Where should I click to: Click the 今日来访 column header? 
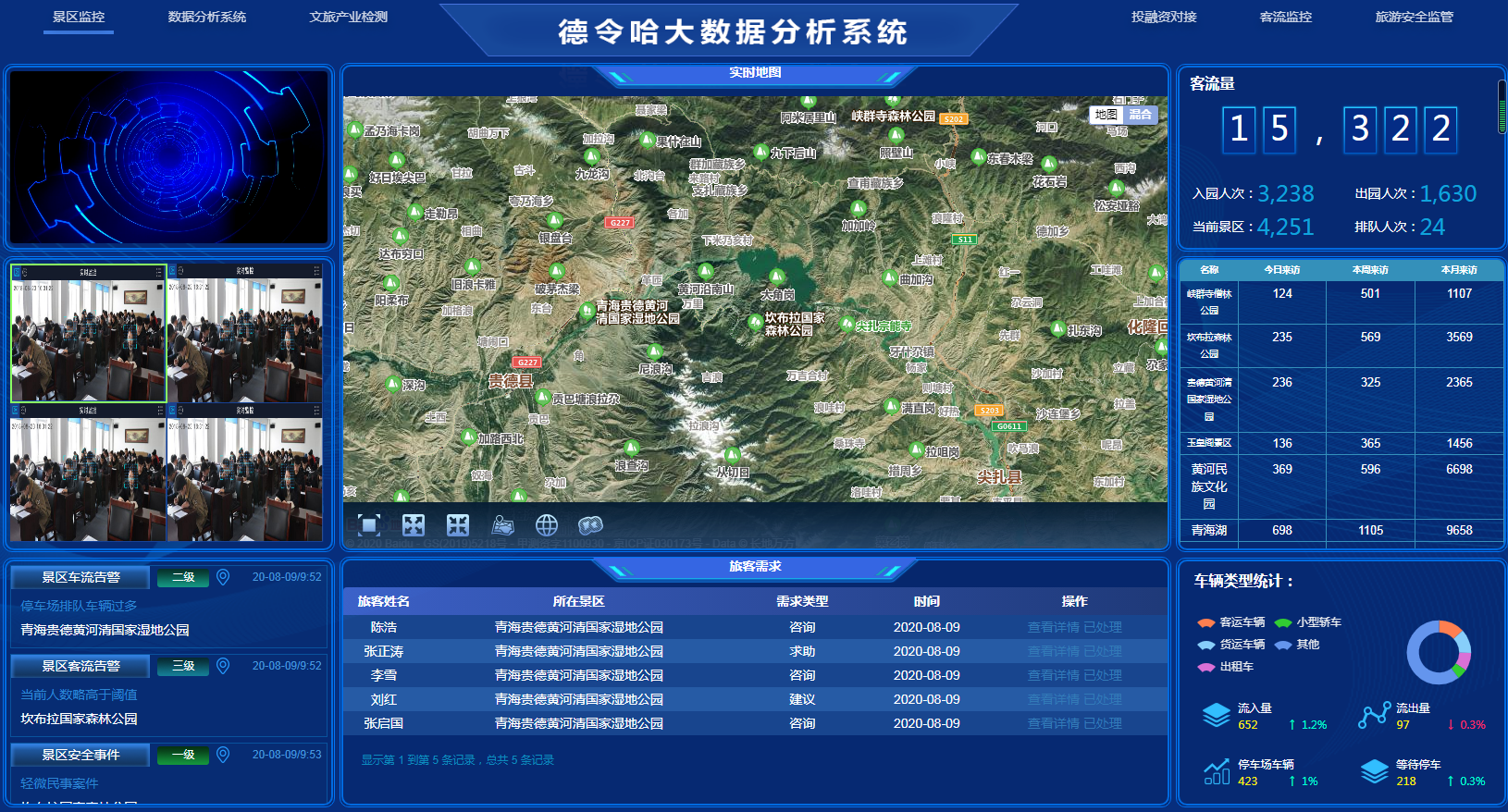tap(1282, 270)
